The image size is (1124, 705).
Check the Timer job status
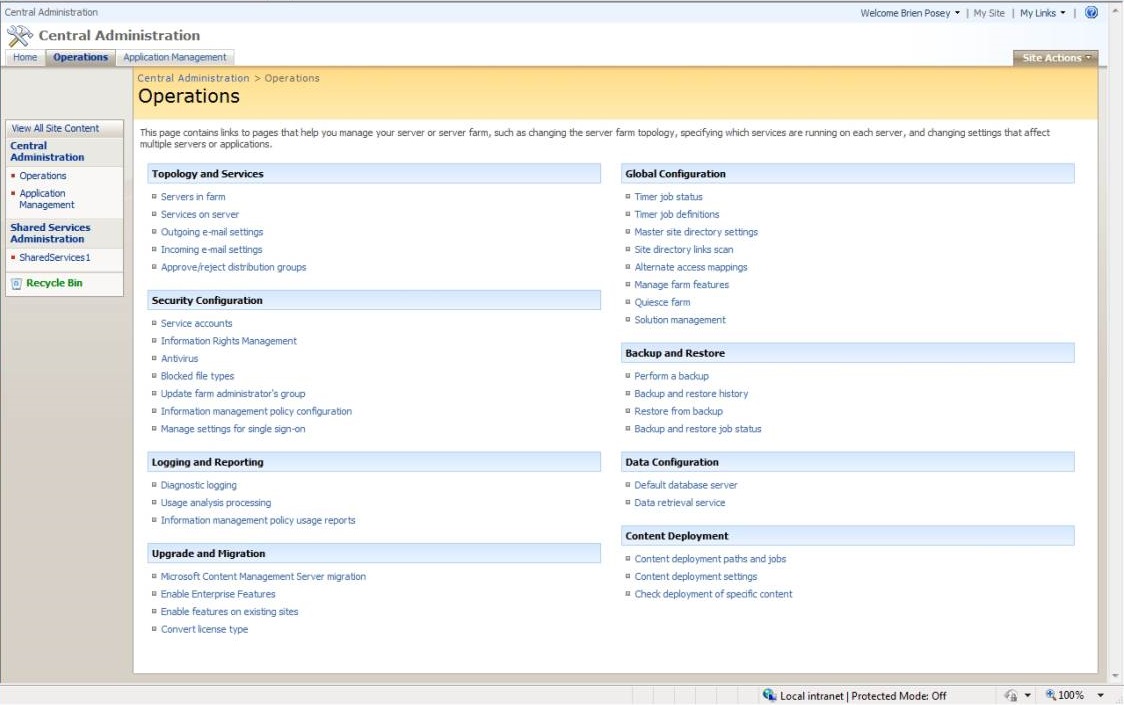click(x=668, y=196)
